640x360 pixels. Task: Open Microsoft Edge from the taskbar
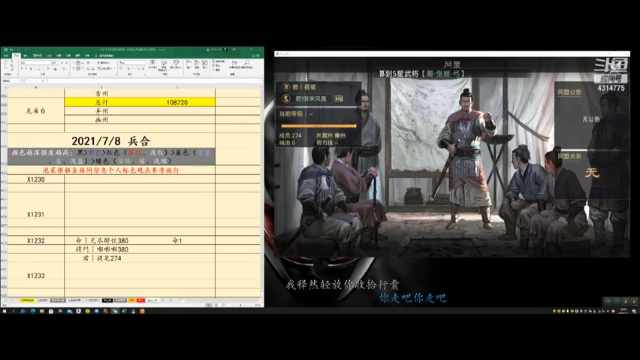33,311
